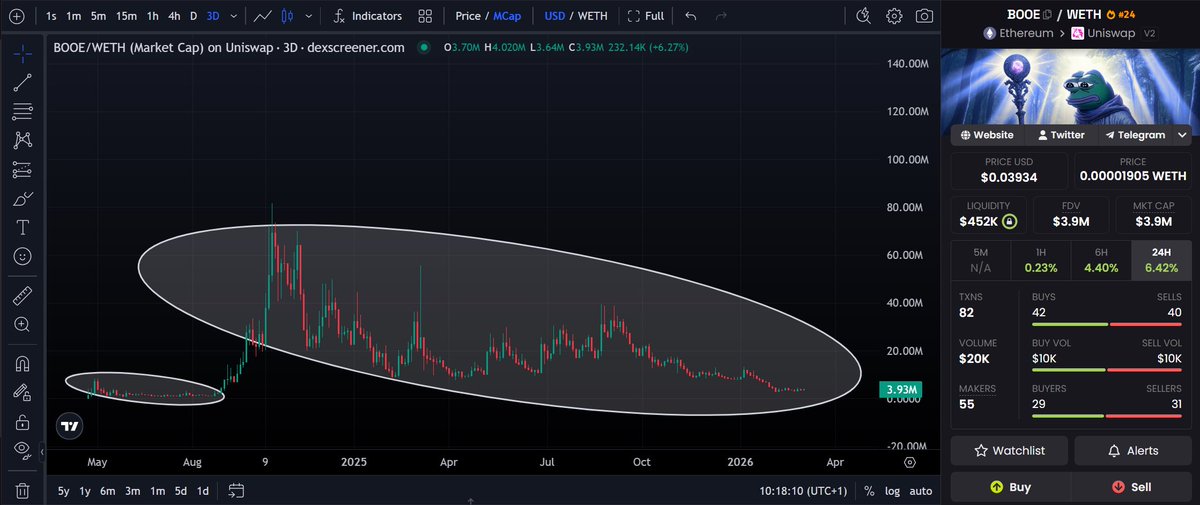Open the forecasting and measurement tools

[22, 169]
